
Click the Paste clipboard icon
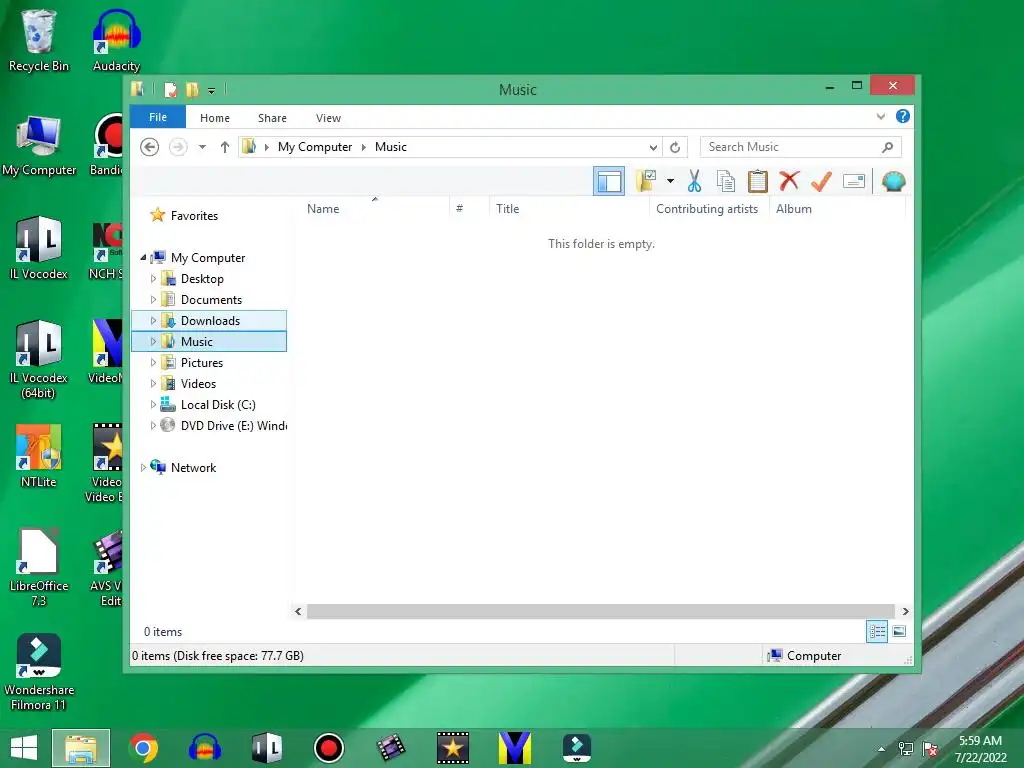[758, 181]
